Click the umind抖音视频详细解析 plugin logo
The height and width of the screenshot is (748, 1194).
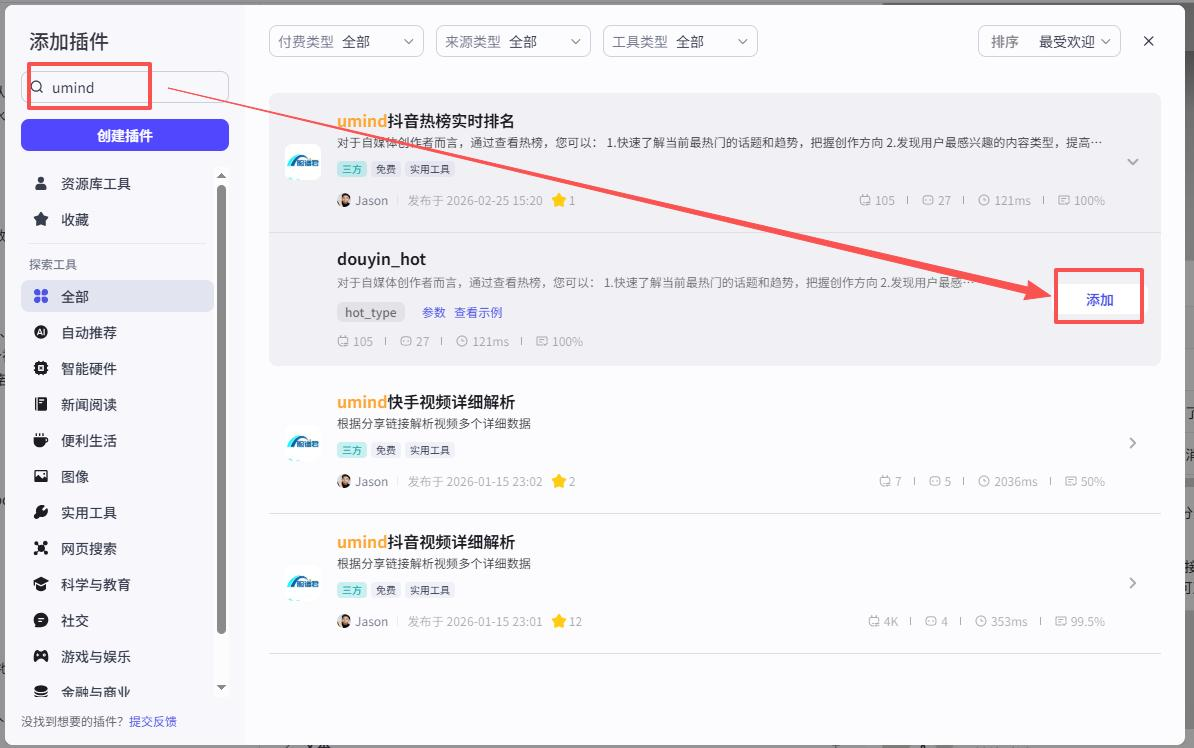click(302, 583)
